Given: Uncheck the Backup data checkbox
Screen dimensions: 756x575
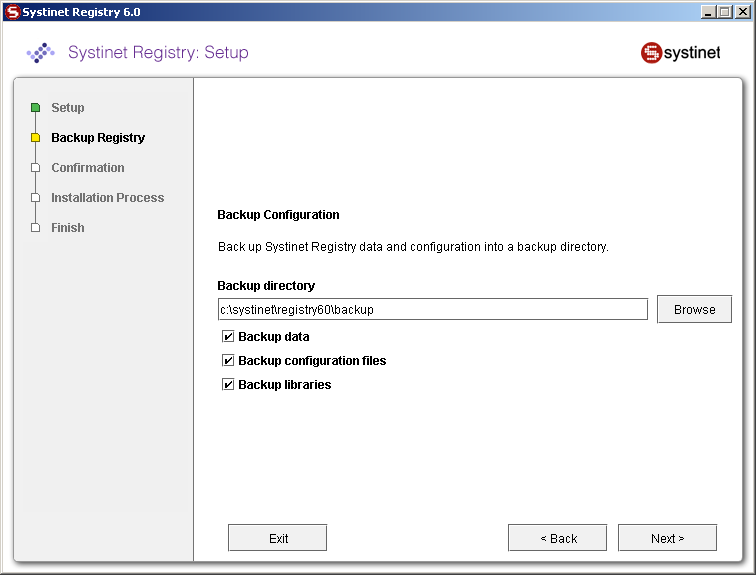Looking at the screenshot, I should coord(228,336).
